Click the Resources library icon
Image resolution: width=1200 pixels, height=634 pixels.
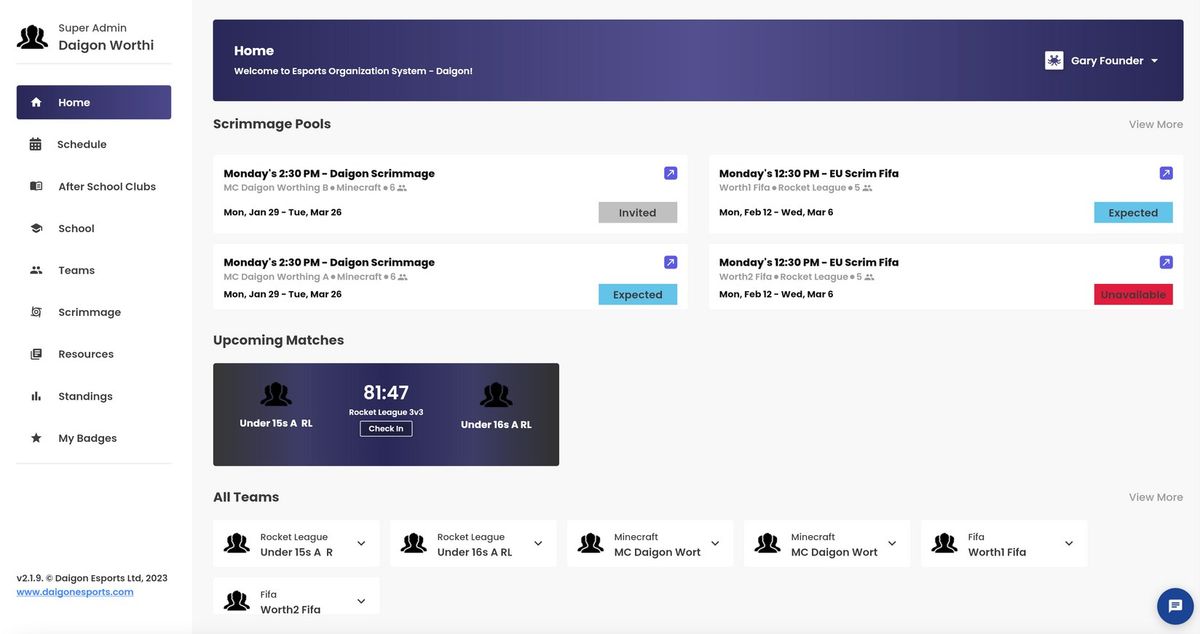tap(36, 354)
